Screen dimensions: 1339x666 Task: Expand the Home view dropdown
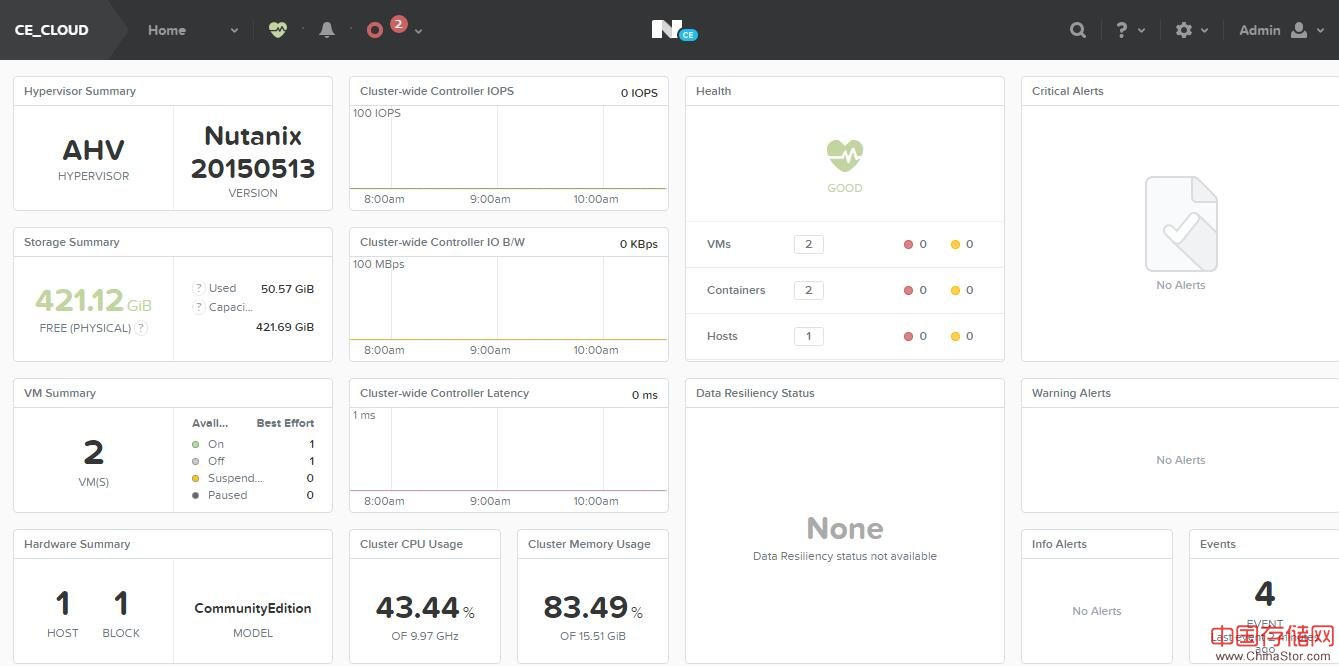234,31
